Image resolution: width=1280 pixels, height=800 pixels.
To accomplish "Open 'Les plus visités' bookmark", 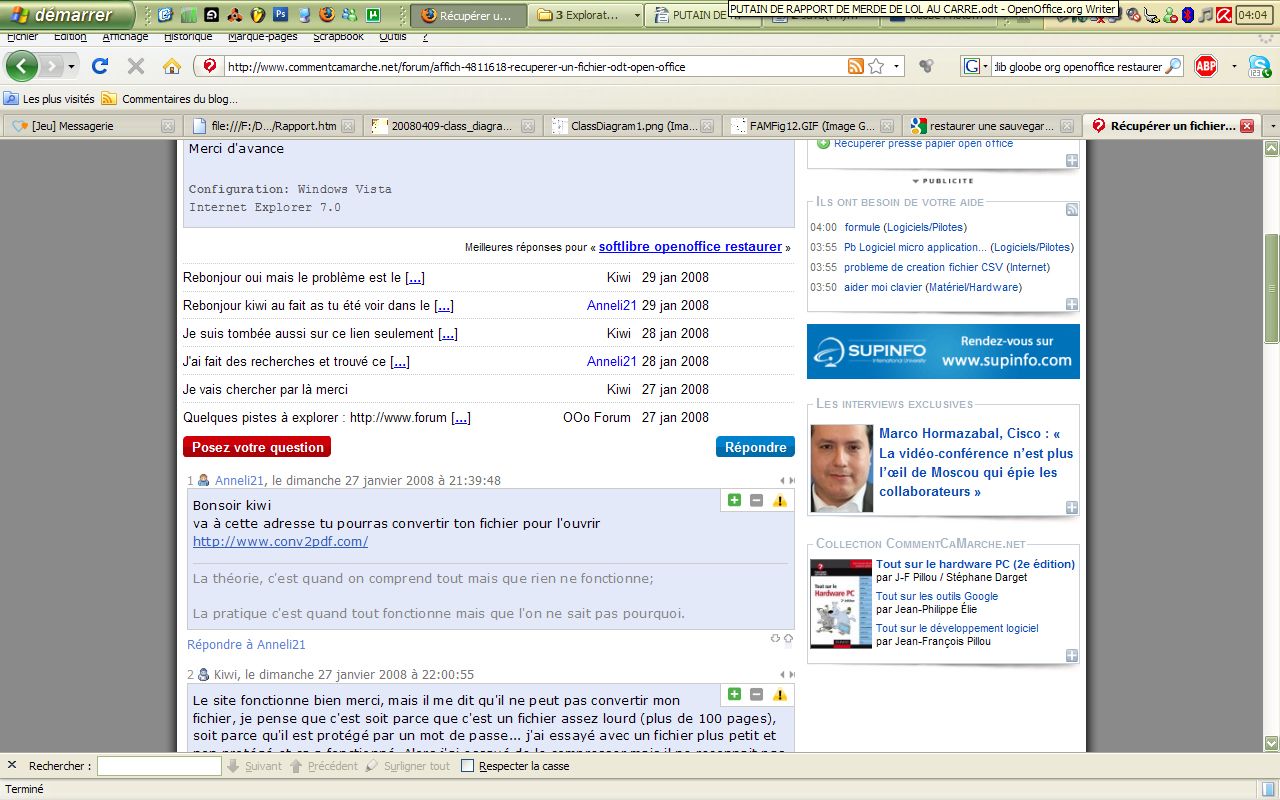I will click(50, 99).
